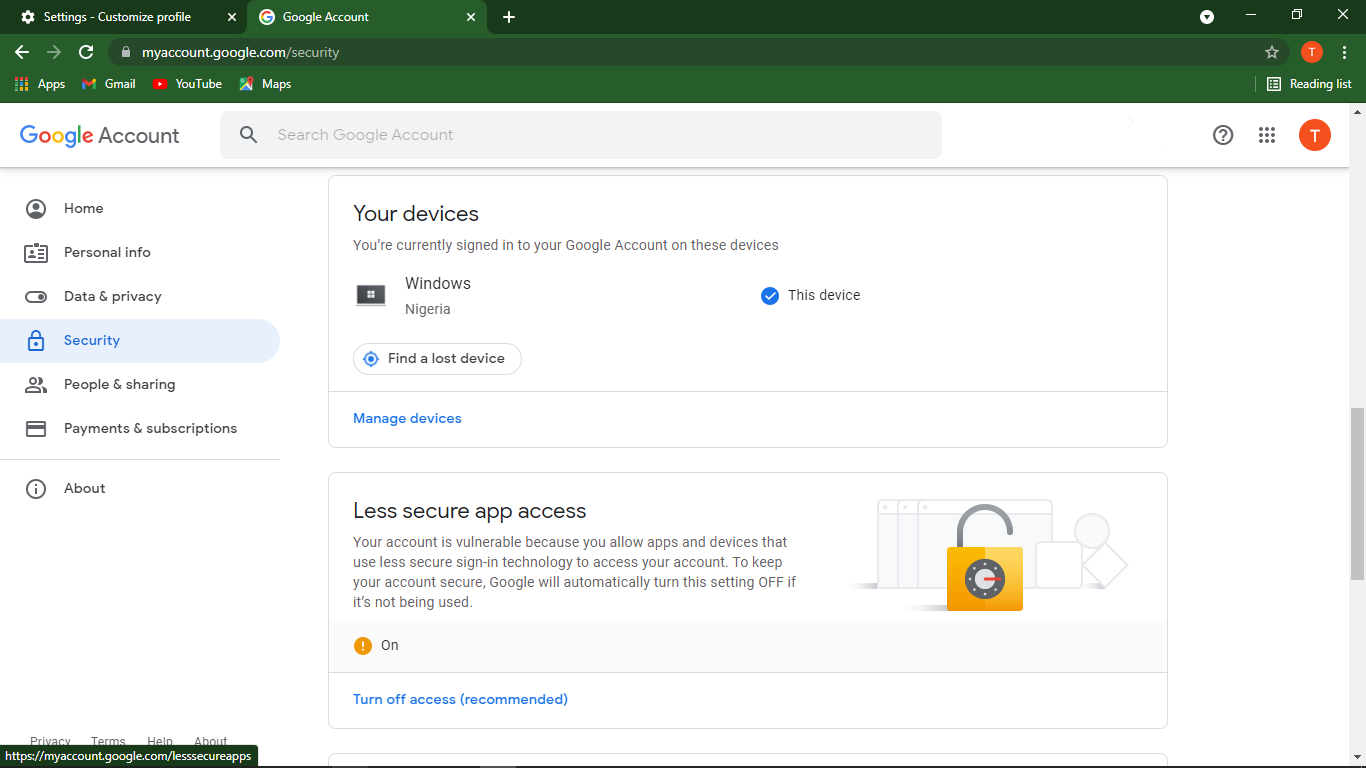
Task: Open the Chrome three-dot menu
Action: [x=1344, y=52]
